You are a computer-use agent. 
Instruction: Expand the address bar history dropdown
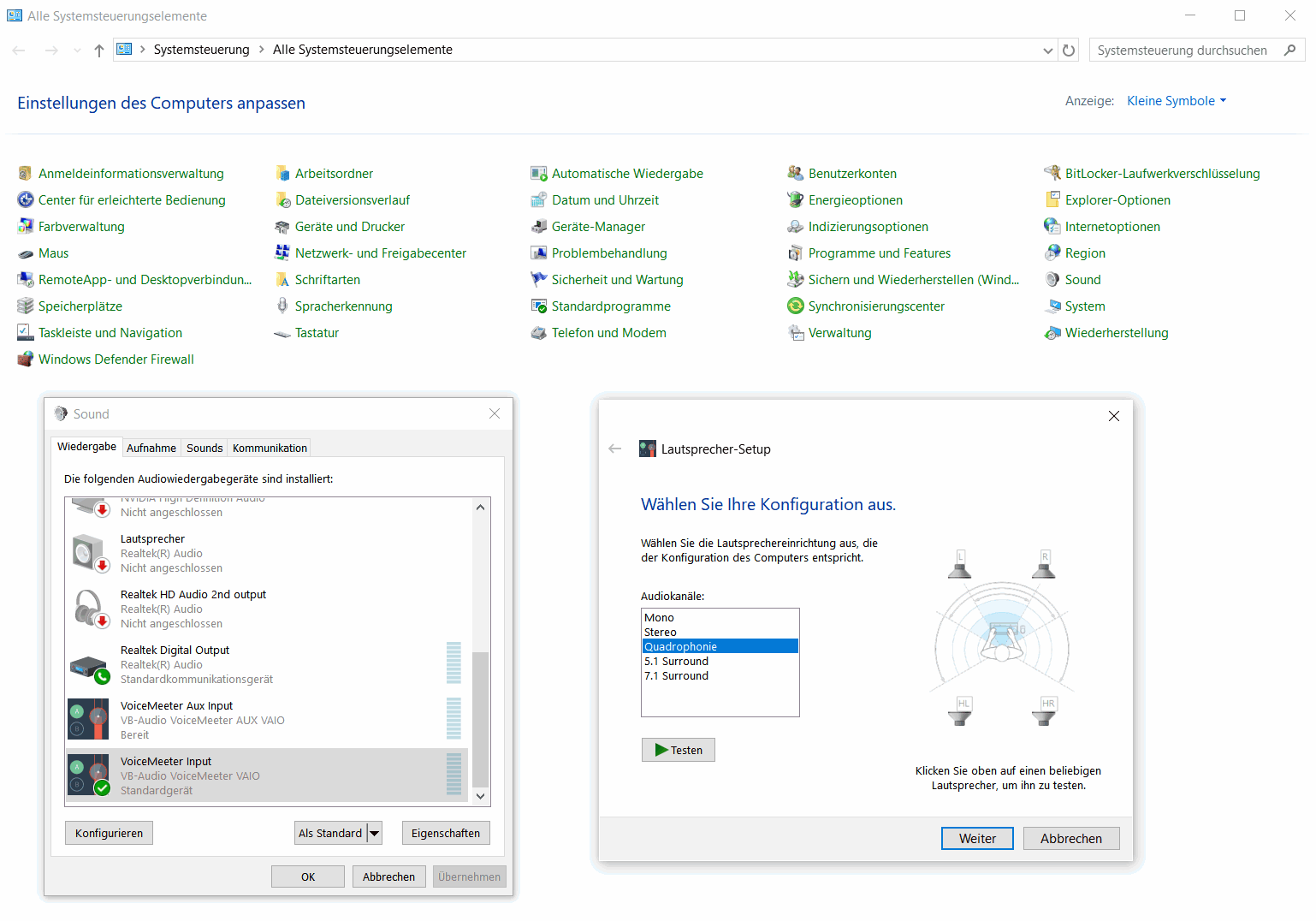(x=1047, y=51)
